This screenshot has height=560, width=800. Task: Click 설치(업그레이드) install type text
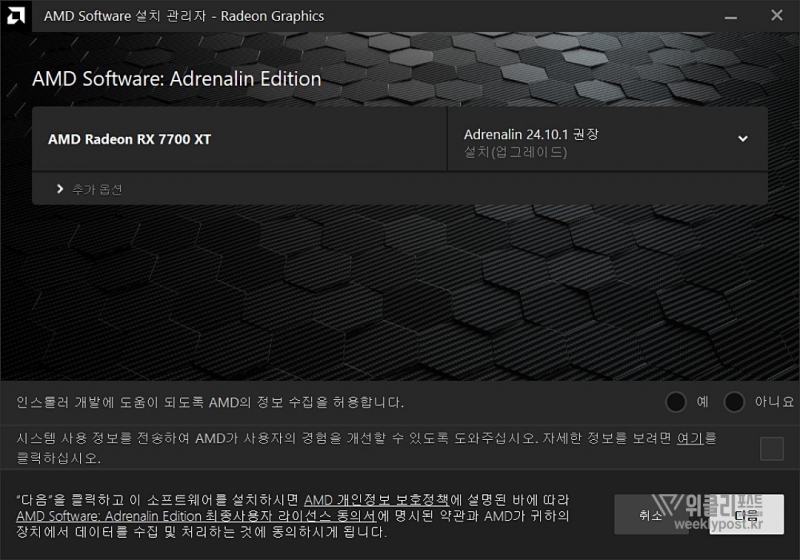(x=515, y=152)
